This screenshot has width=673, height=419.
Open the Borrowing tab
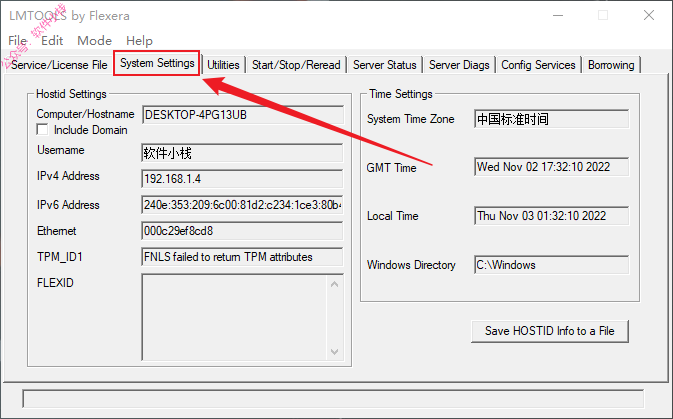611,65
